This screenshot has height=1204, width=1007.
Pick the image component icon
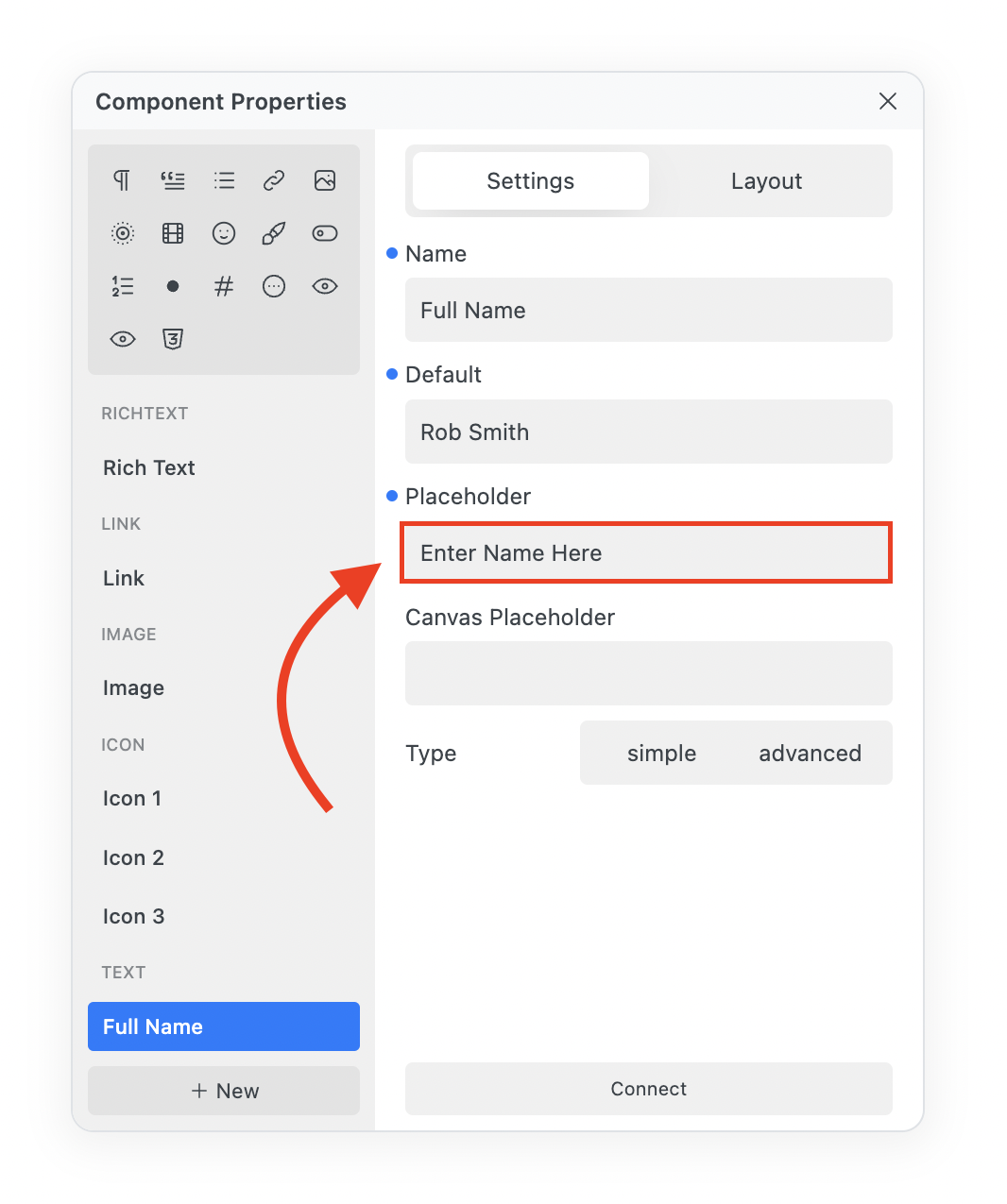pos(325,180)
